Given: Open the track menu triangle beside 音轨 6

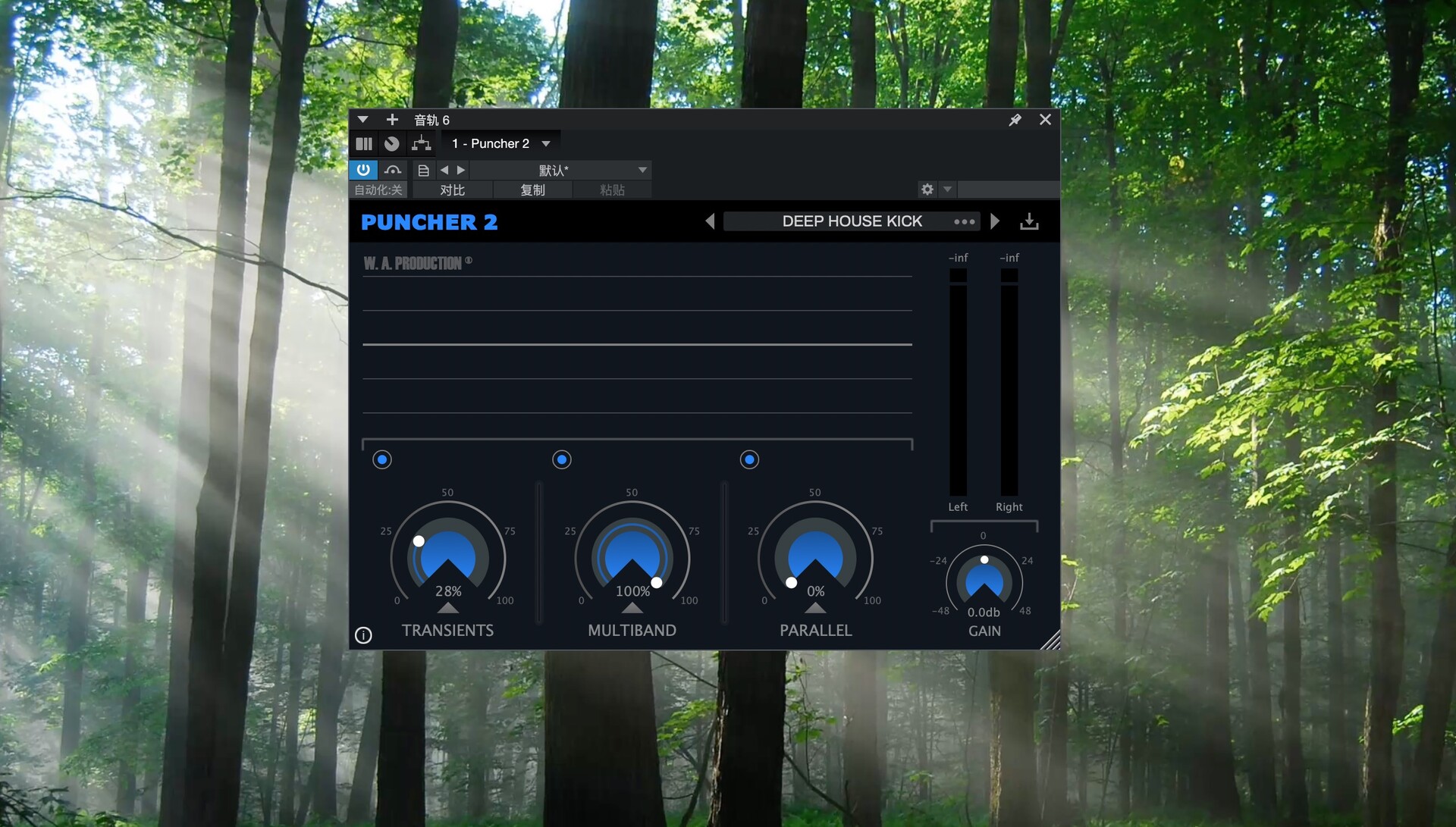Looking at the screenshot, I should point(362,120).
